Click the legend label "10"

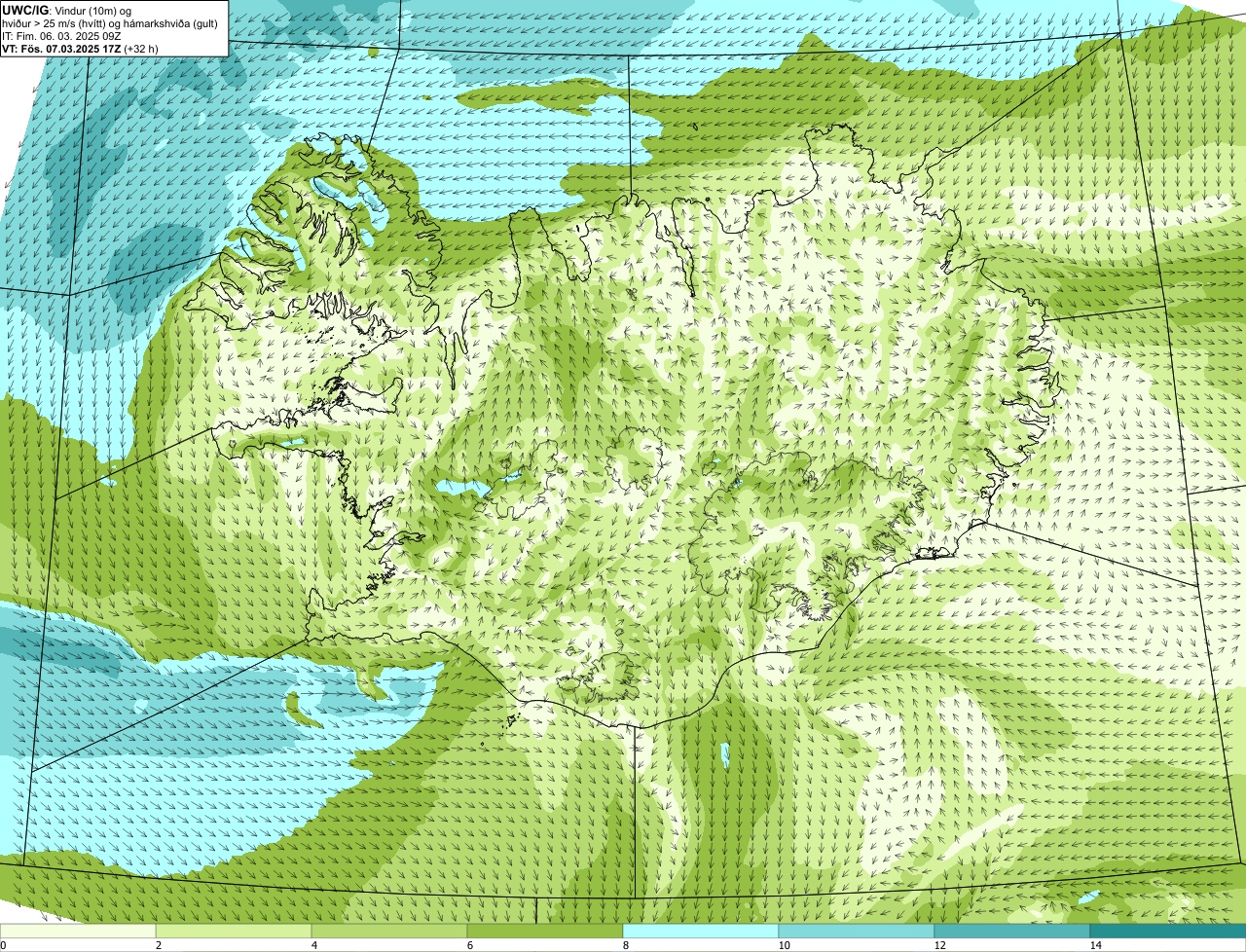pyautogui.click(x=783, y=945)
